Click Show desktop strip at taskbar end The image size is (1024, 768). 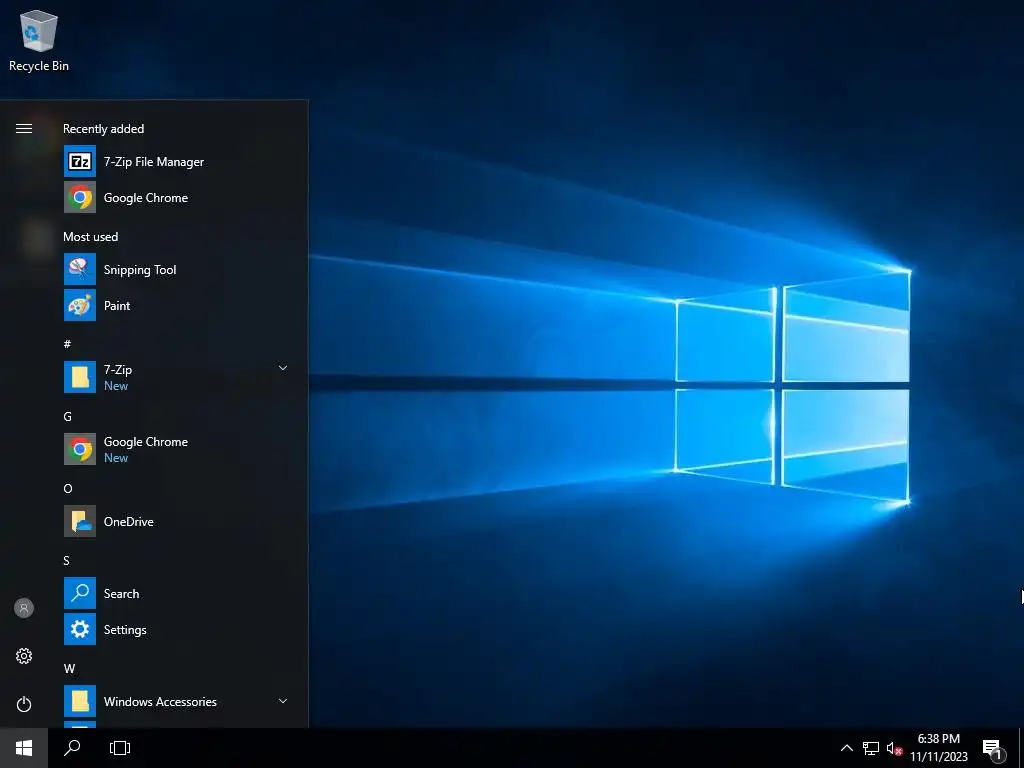pos(1021,748)
